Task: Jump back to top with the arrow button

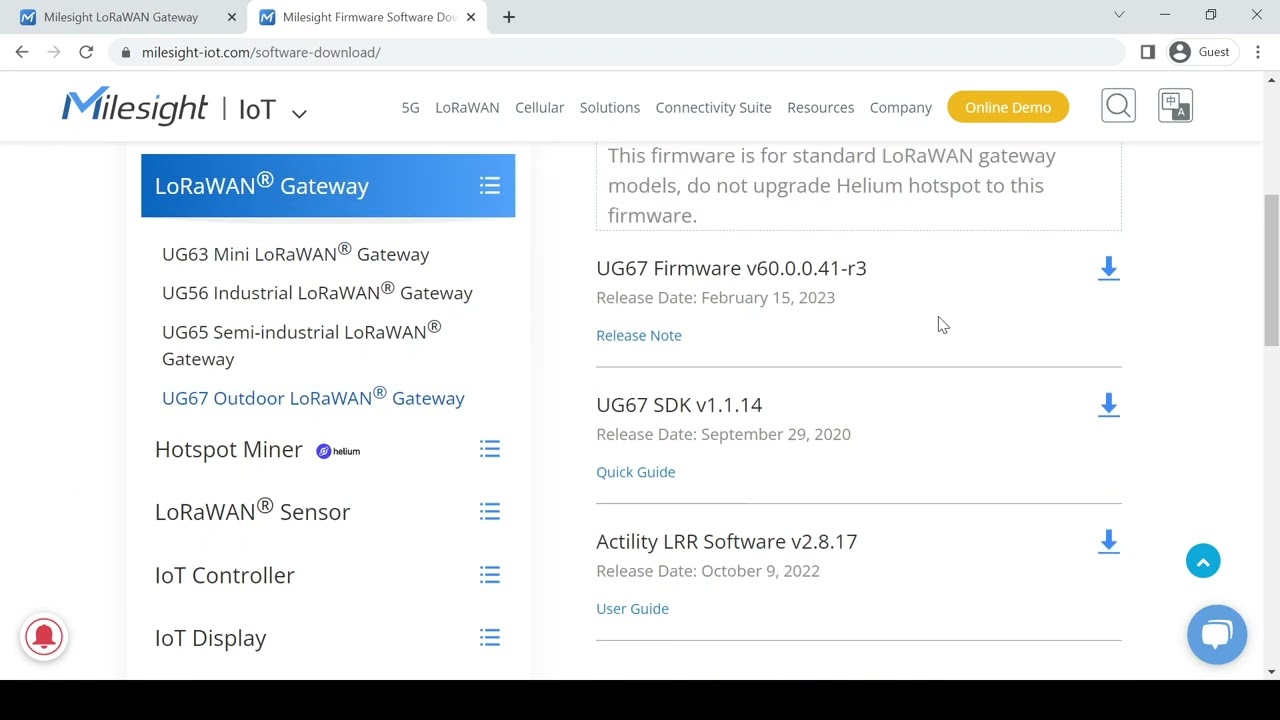Action: [x=1203, y=561]
